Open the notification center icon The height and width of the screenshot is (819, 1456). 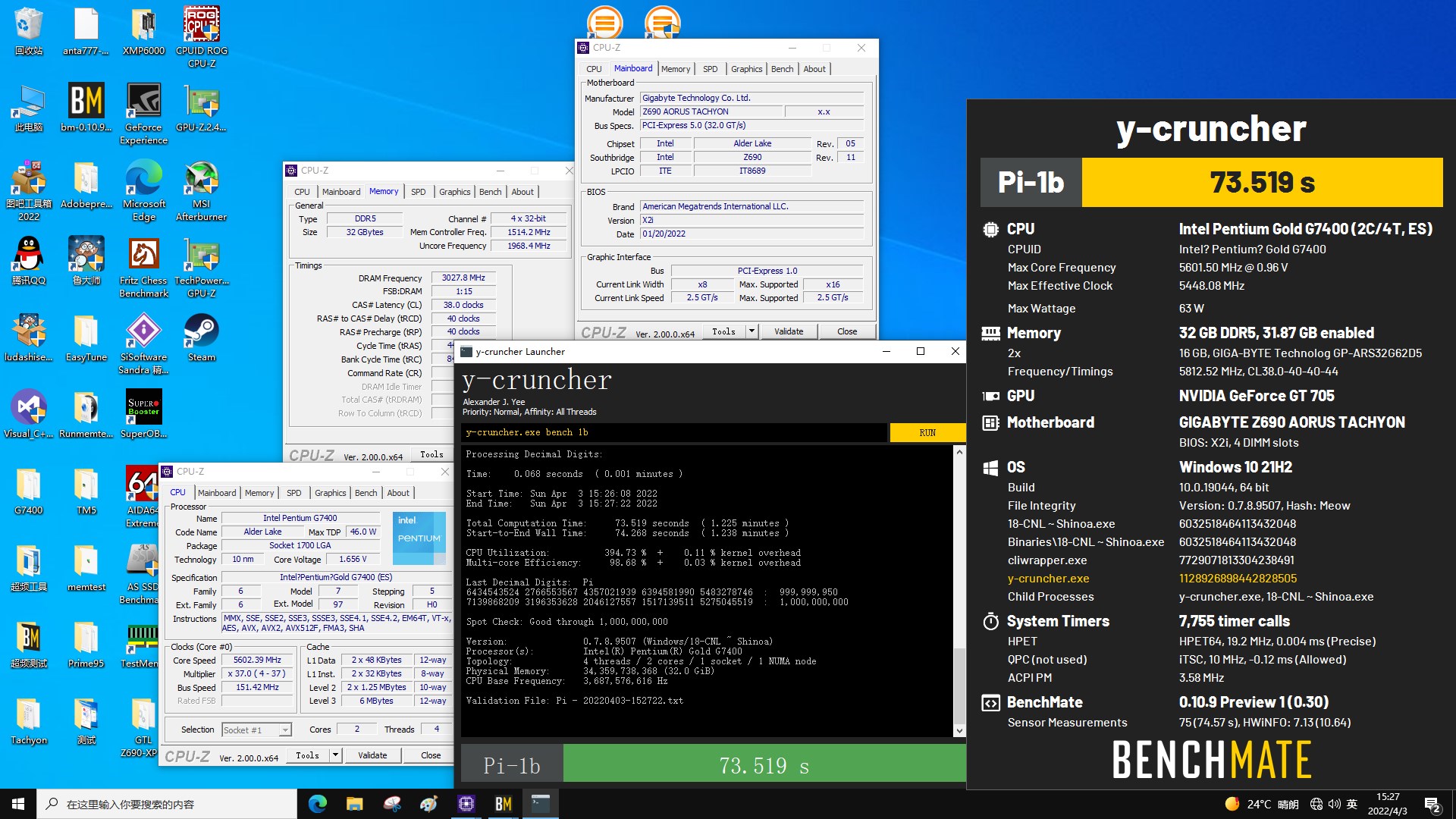click(x=1432, y=805)
